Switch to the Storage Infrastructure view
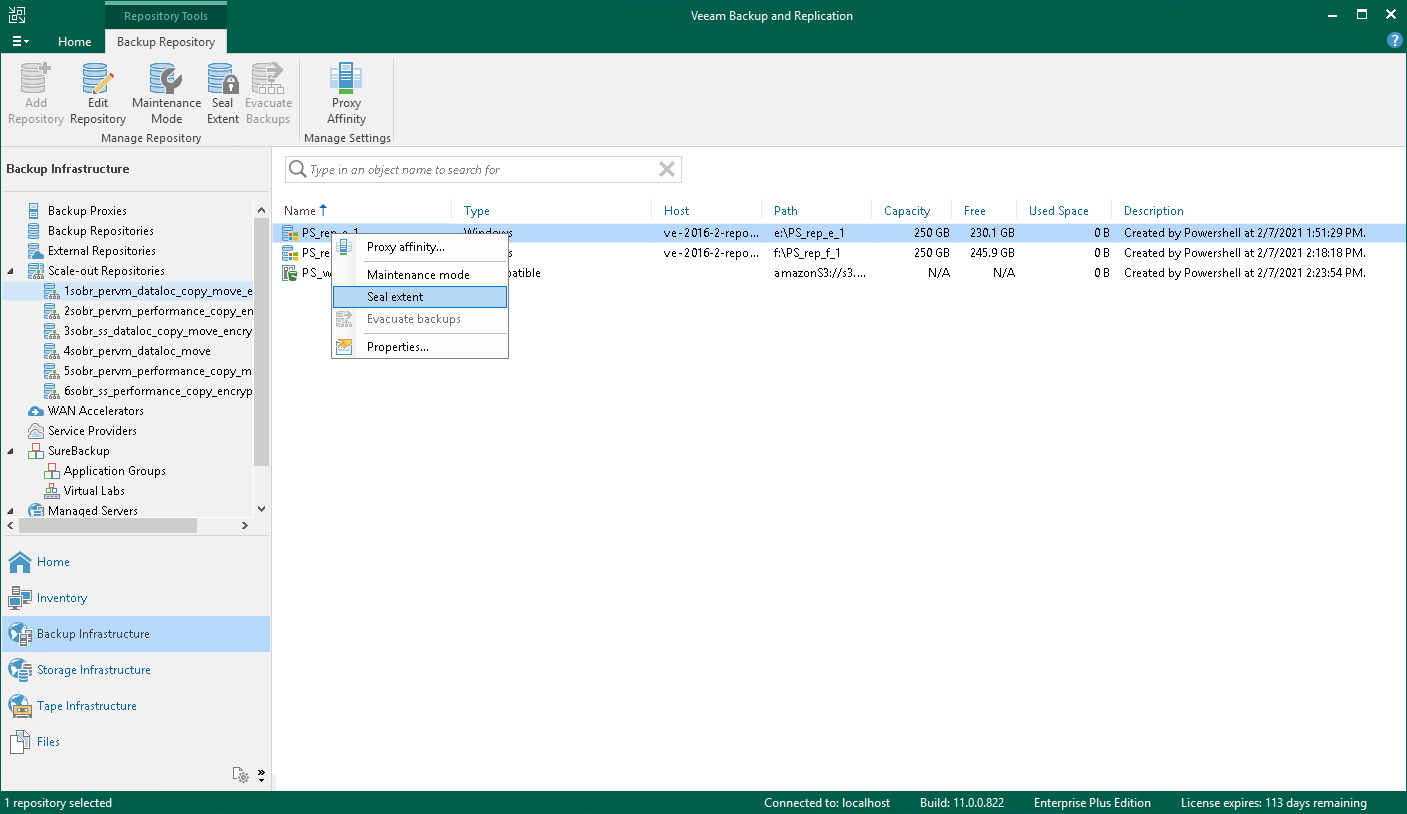Viewport: 1407px width, 814px height. coord(93,670)
